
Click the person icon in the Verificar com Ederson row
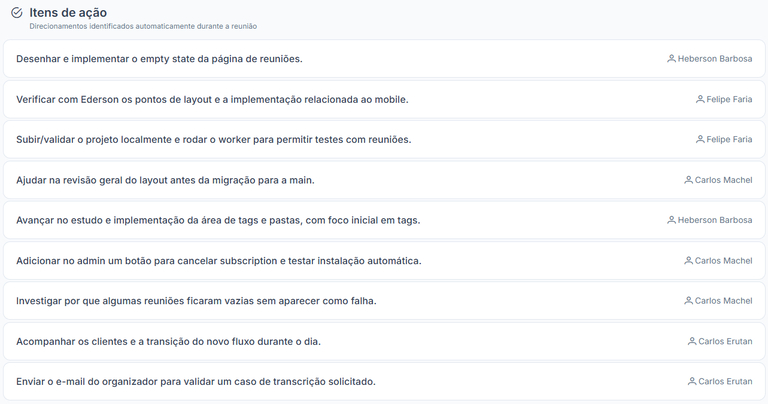coord(700,99)
